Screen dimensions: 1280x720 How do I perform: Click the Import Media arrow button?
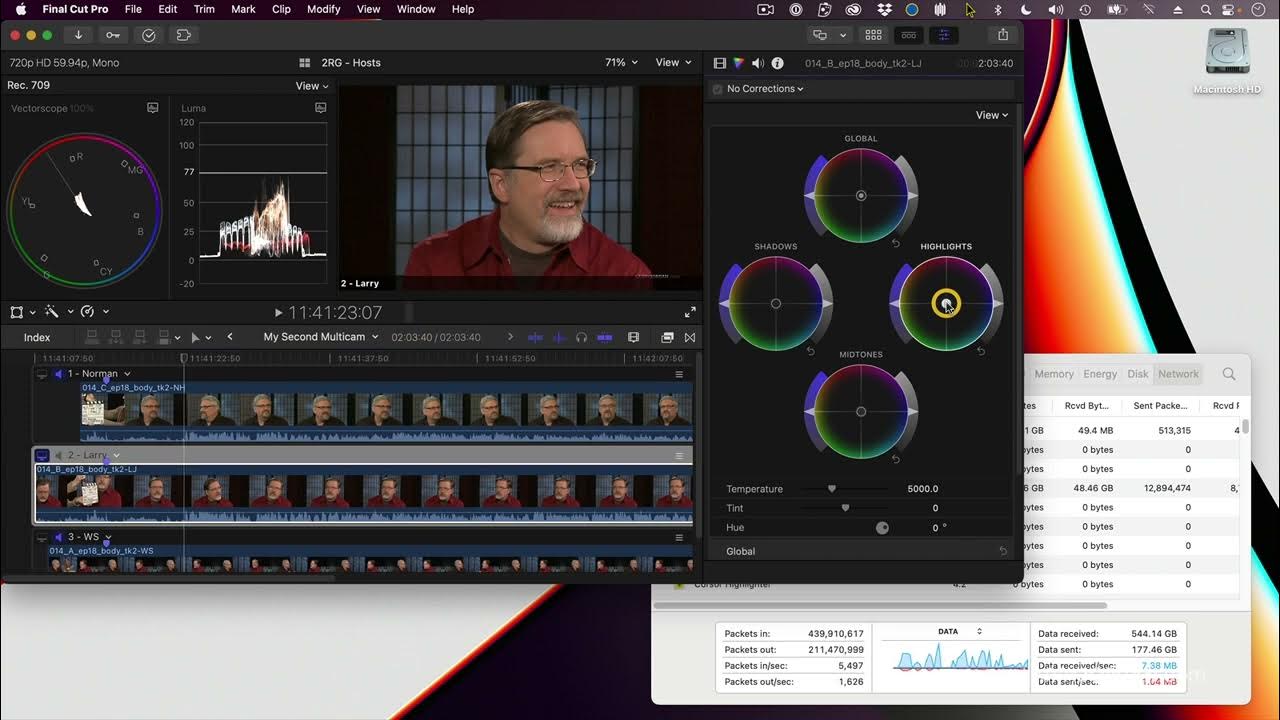click(78, 35)
